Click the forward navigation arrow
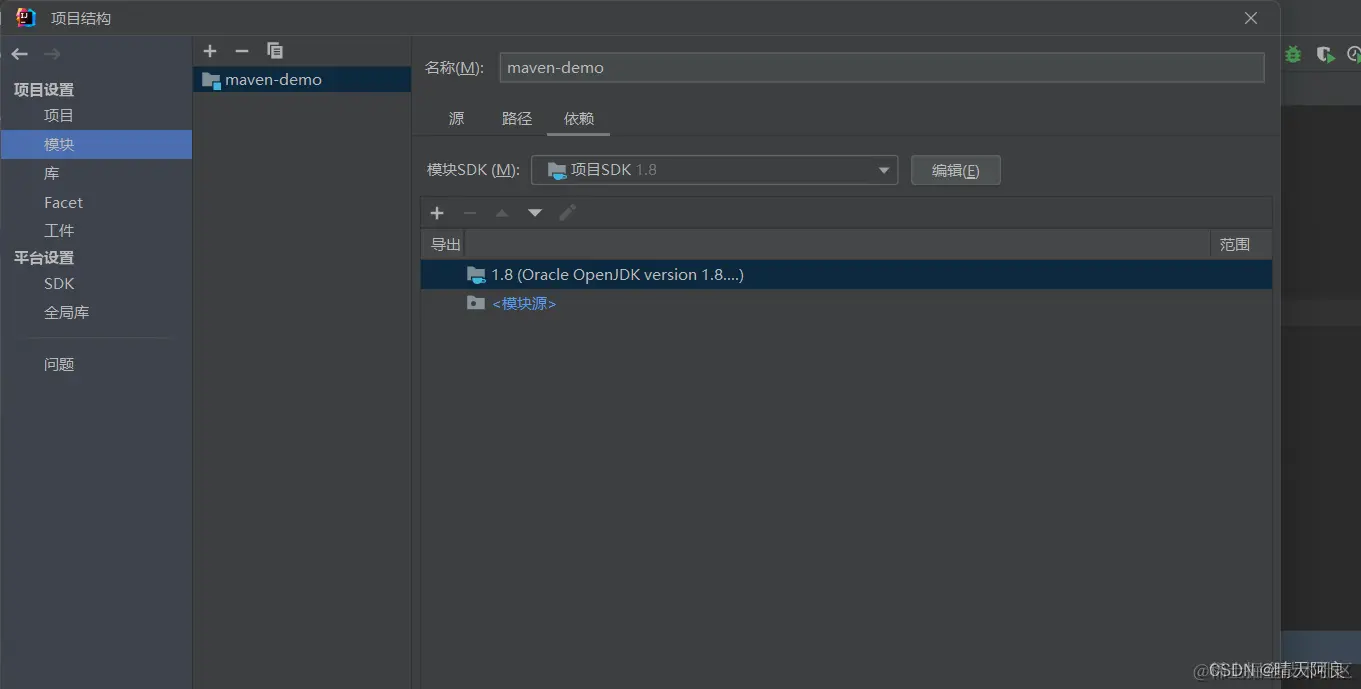This screenshot has width=1361, height=689. pos(52,54)
